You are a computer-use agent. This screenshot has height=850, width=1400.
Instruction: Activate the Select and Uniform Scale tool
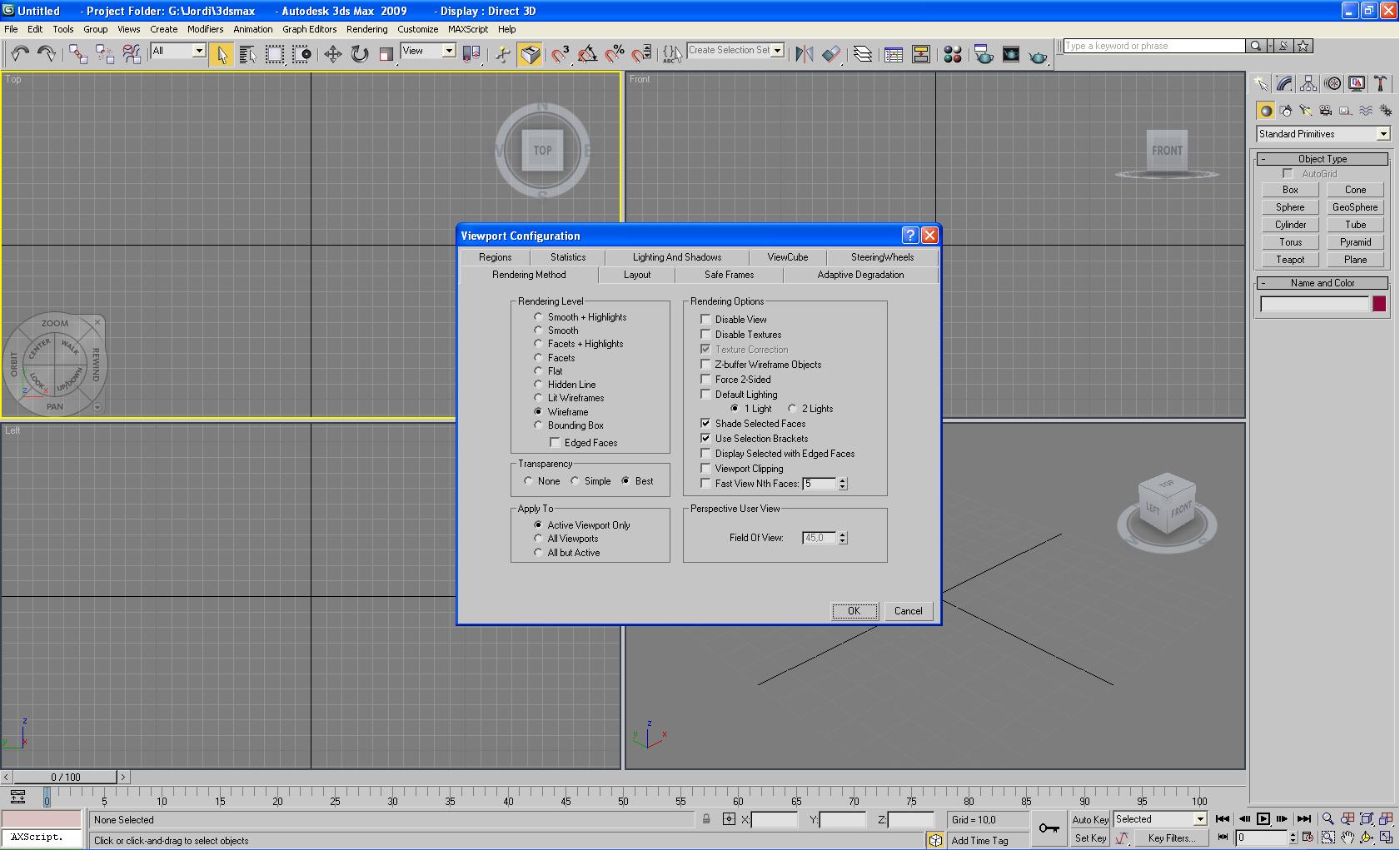[x=386, y=54]
